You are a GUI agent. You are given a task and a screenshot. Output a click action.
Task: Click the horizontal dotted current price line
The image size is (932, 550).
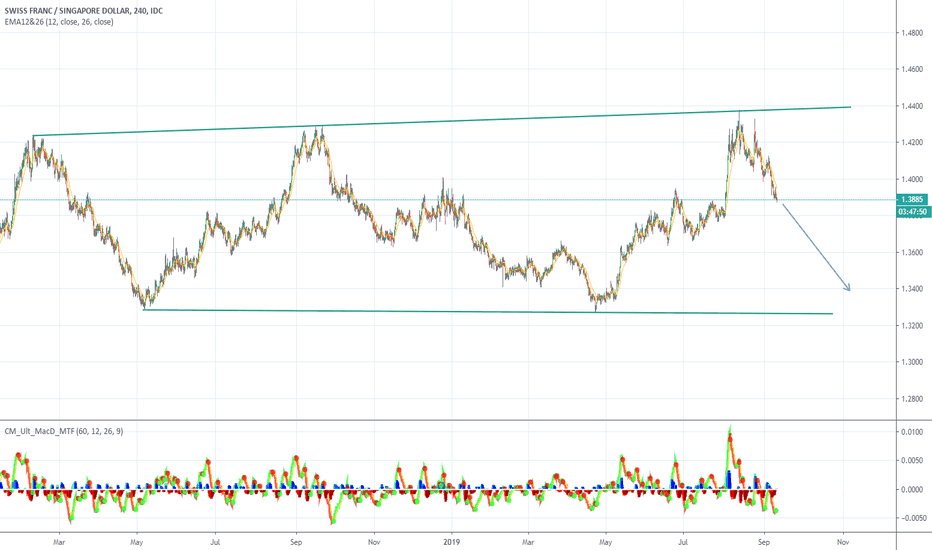coord(447,200)
